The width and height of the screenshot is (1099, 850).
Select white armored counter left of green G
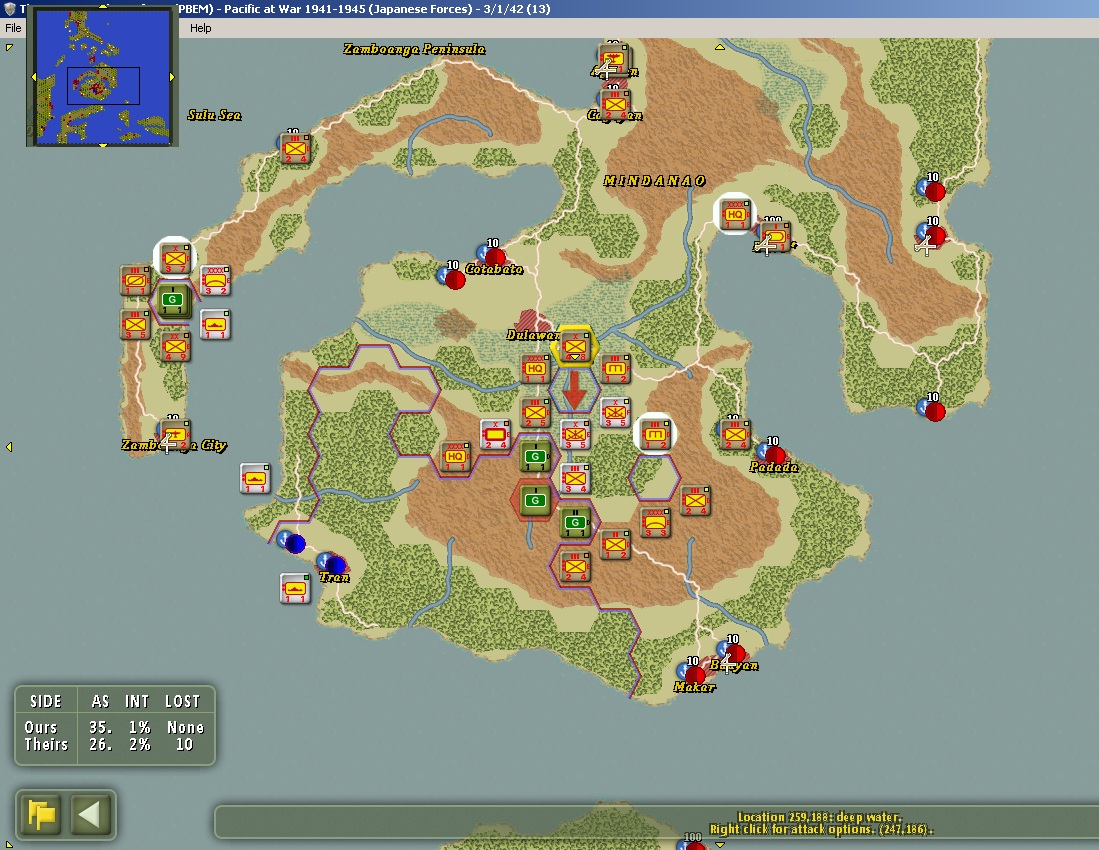point(495,434)
